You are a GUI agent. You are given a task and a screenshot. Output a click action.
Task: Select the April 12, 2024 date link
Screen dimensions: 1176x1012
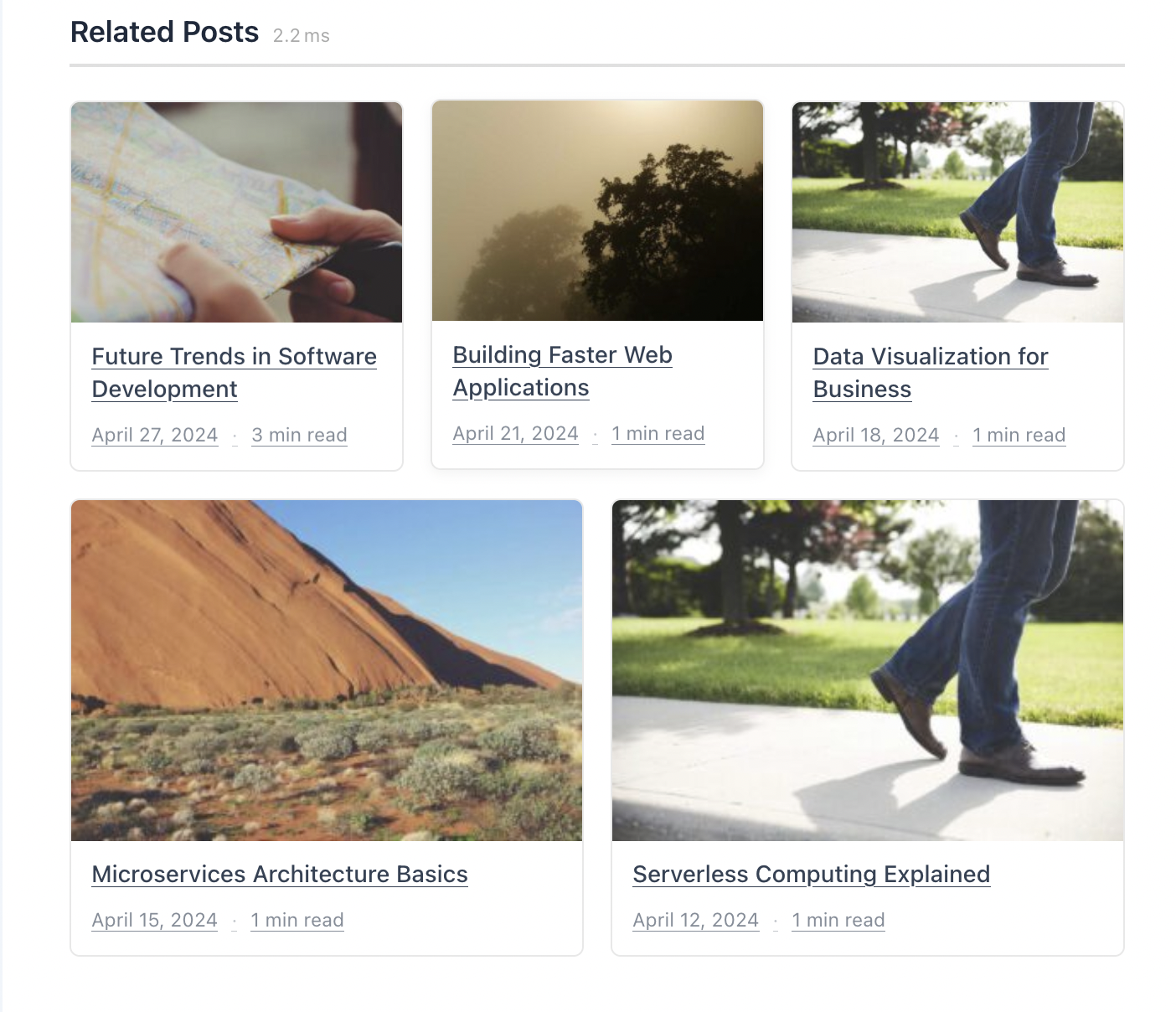[695, 920]
